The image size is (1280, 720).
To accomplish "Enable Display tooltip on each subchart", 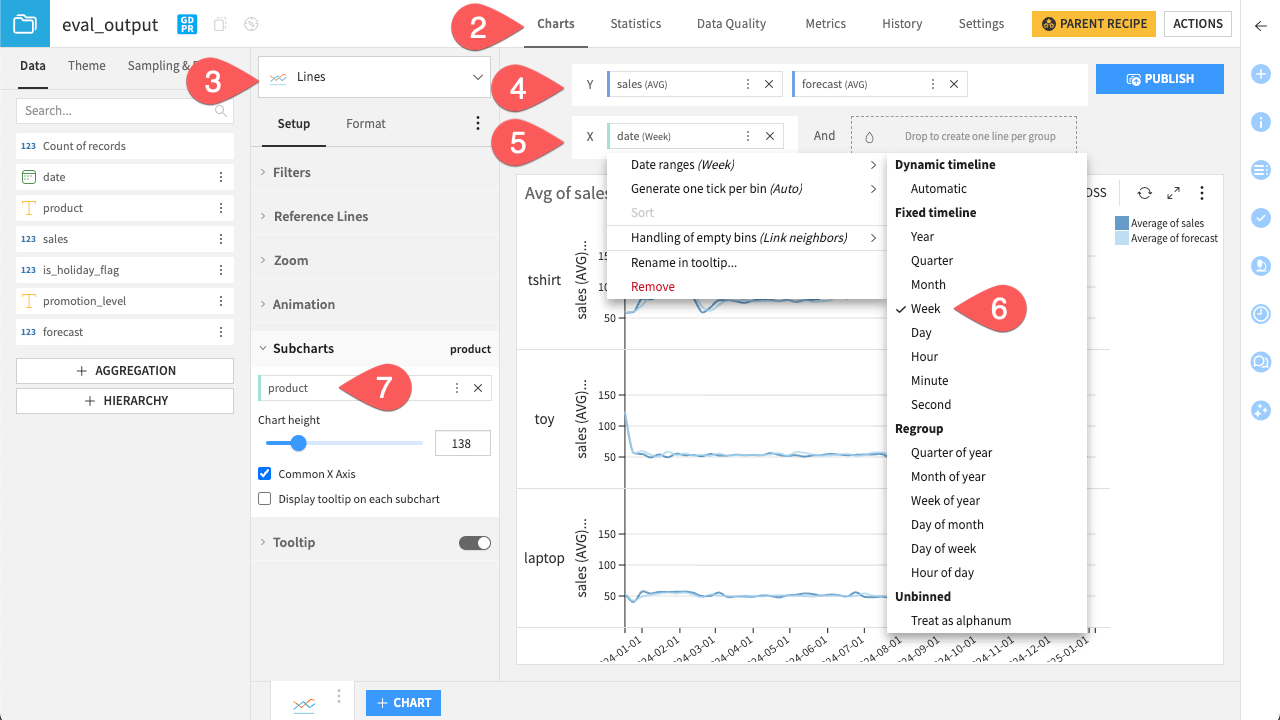I will (x=264, y=497).
